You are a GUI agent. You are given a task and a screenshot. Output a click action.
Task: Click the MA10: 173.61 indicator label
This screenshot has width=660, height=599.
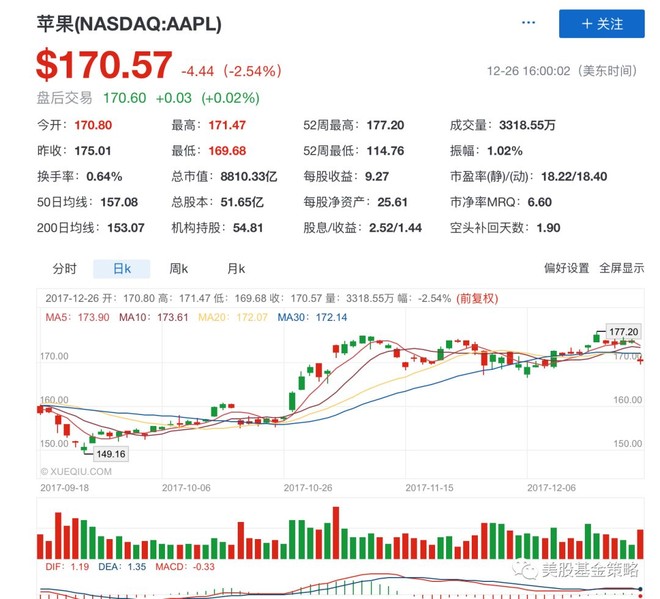(154, 317)
